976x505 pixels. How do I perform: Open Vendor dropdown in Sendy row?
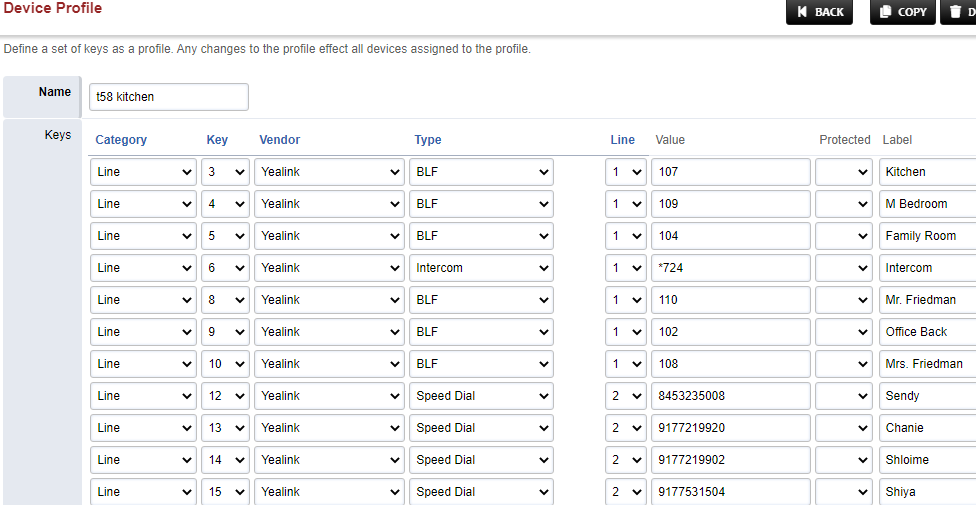point(329,396)
